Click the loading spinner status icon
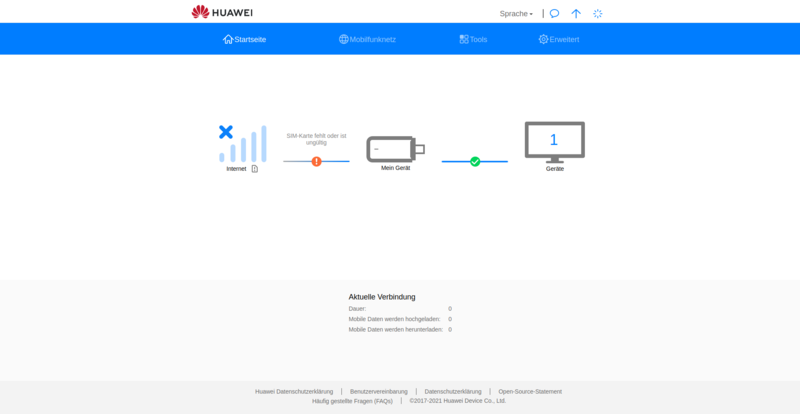 (x=598, y=14)
